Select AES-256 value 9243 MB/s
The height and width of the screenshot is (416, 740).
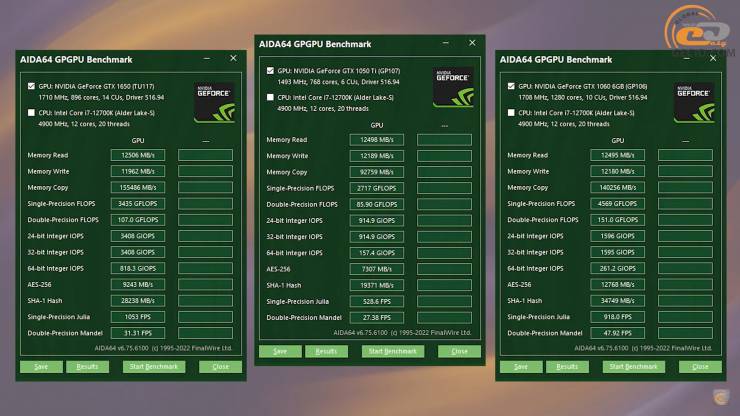point(138,285)
